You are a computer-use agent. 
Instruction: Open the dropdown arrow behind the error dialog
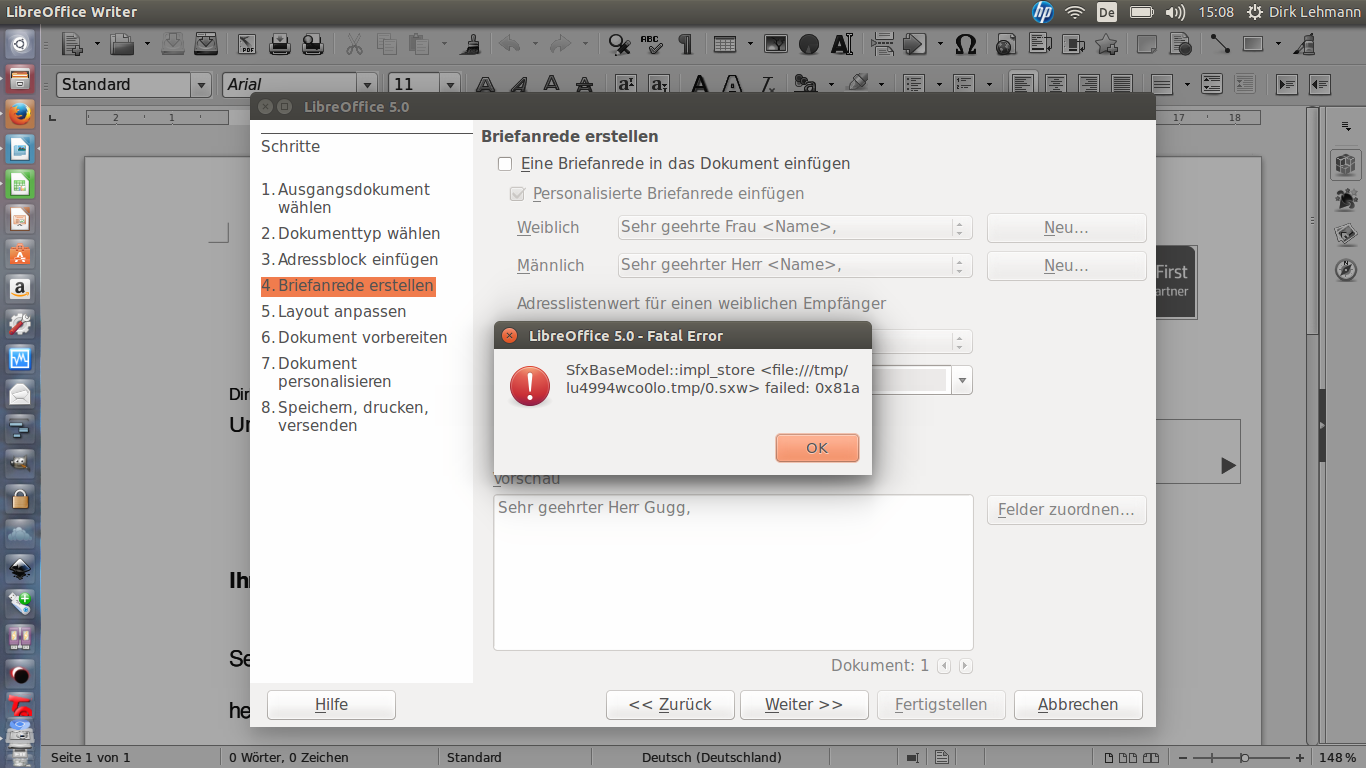tap(962, 380)
